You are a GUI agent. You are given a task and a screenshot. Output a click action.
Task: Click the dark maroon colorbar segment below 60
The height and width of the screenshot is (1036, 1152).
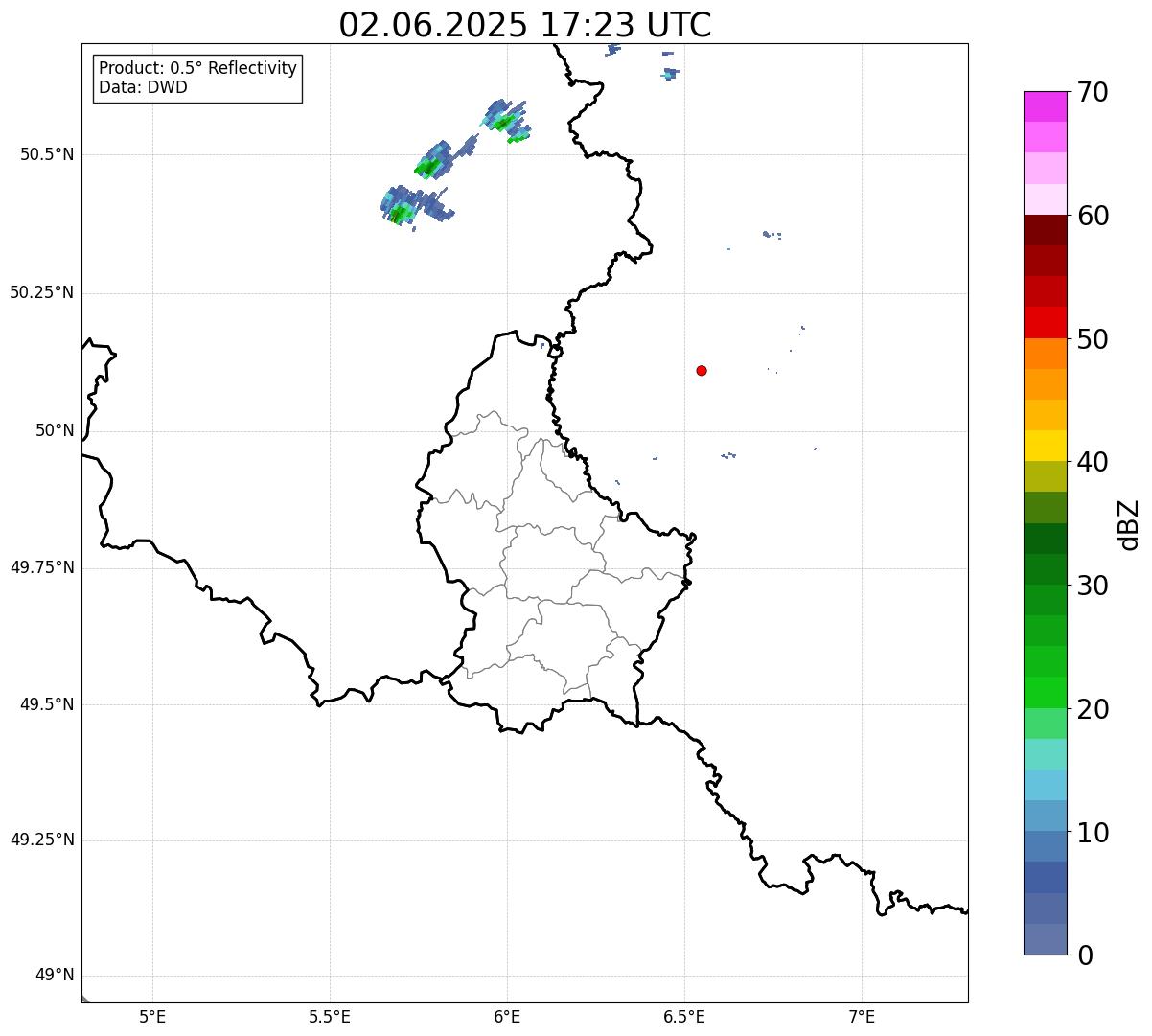pos(1045,230)
